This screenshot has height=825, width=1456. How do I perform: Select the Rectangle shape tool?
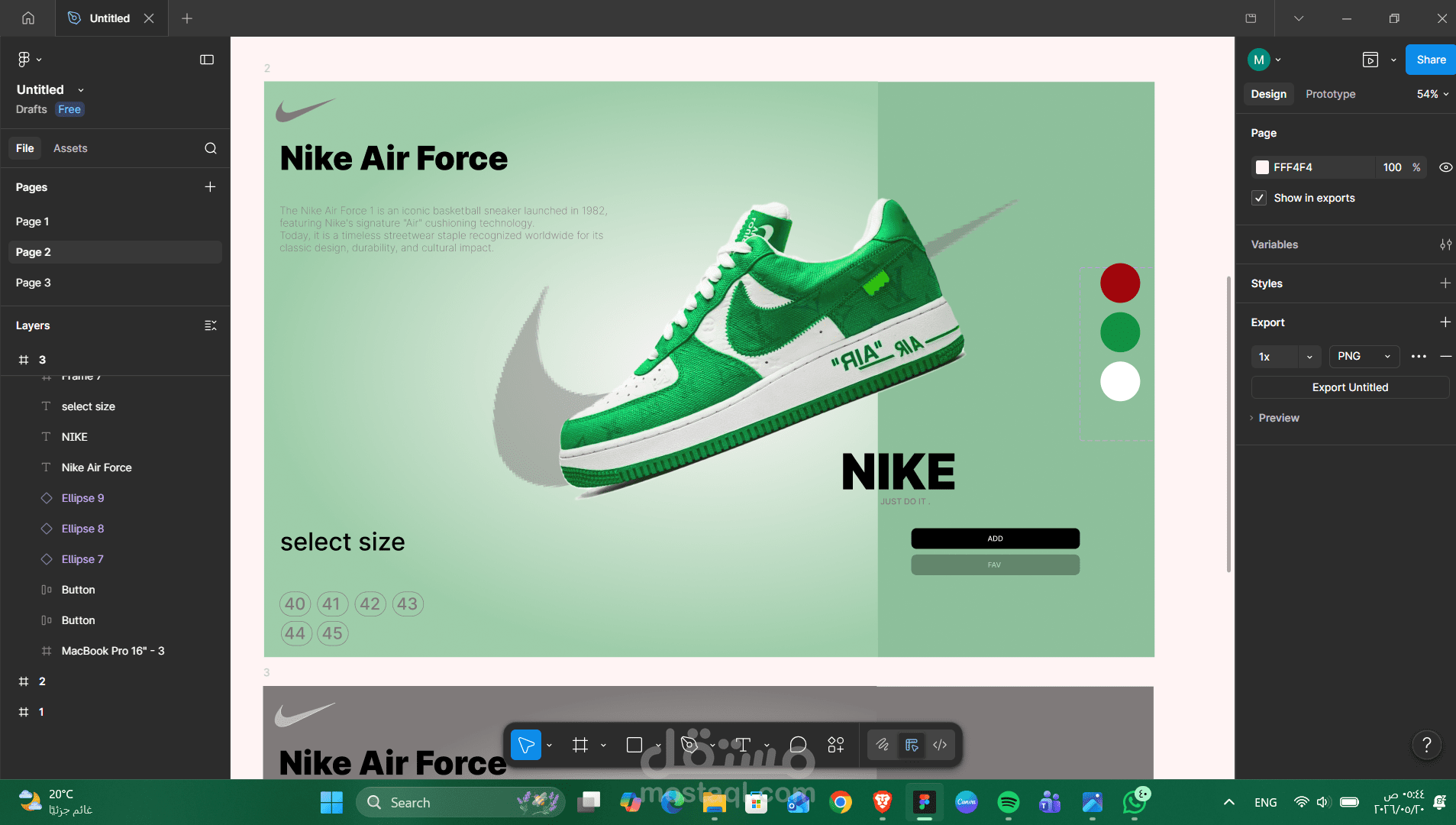click(x=634, y=745)
